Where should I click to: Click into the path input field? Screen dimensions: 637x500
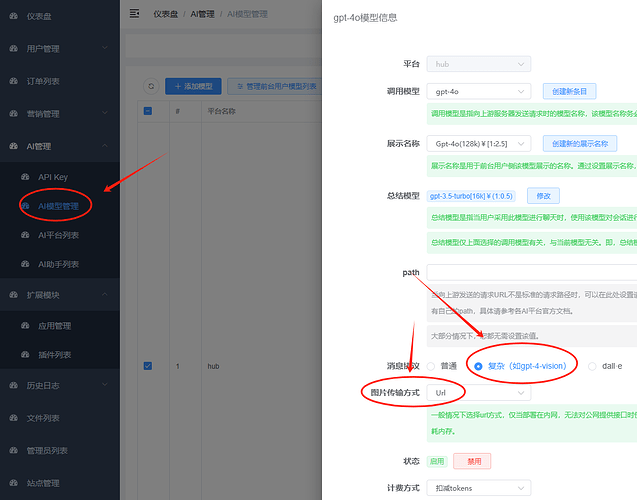click(x=532, y=273)
